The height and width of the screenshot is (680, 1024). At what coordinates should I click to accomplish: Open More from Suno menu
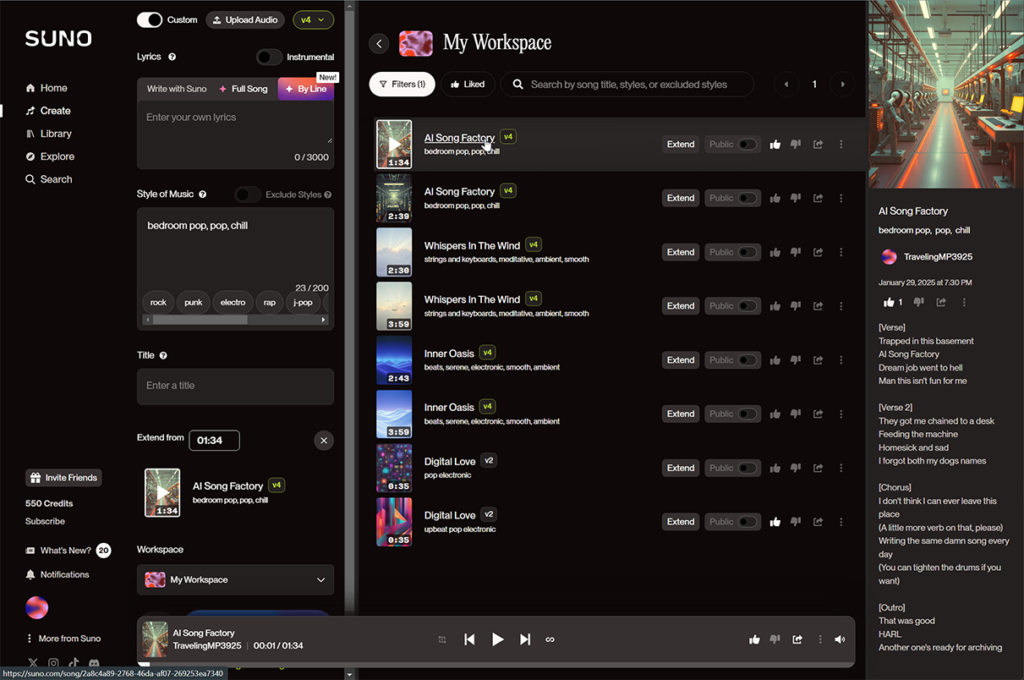(x=63, y=638)
